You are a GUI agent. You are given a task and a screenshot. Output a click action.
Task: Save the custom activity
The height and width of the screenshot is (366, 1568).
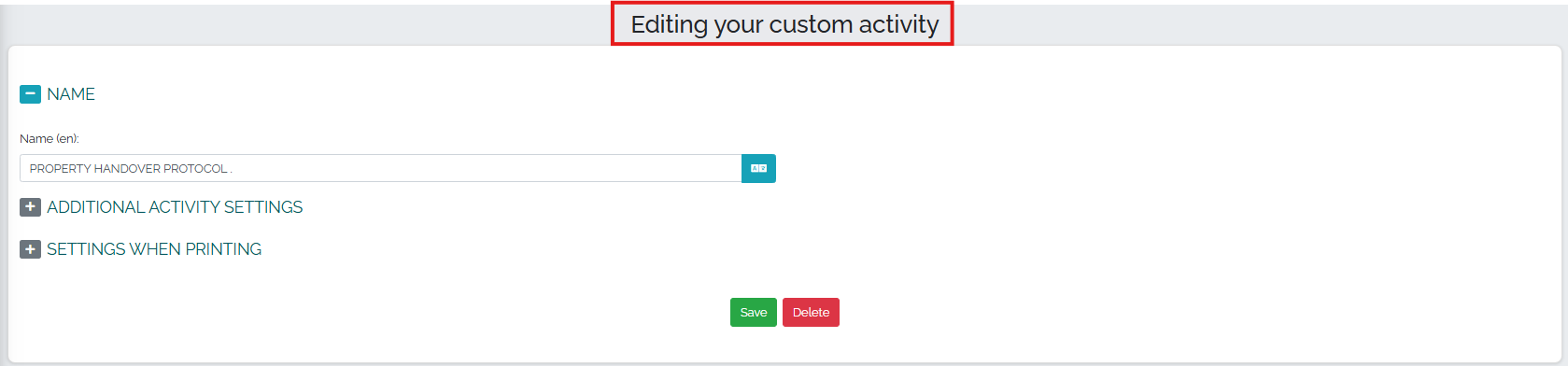tap(754, 313)
